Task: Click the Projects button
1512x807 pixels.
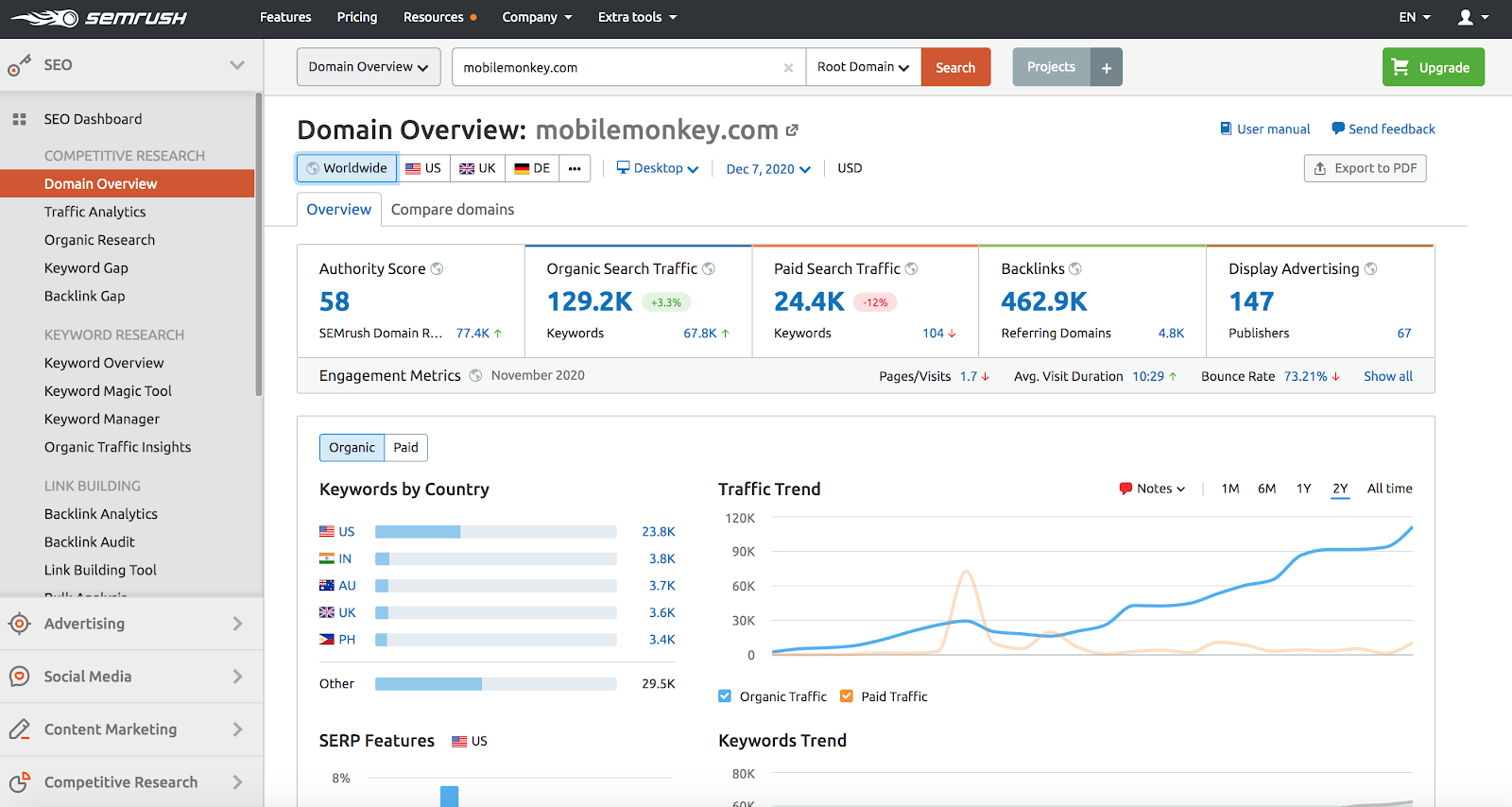Action: click(1051, 67)
